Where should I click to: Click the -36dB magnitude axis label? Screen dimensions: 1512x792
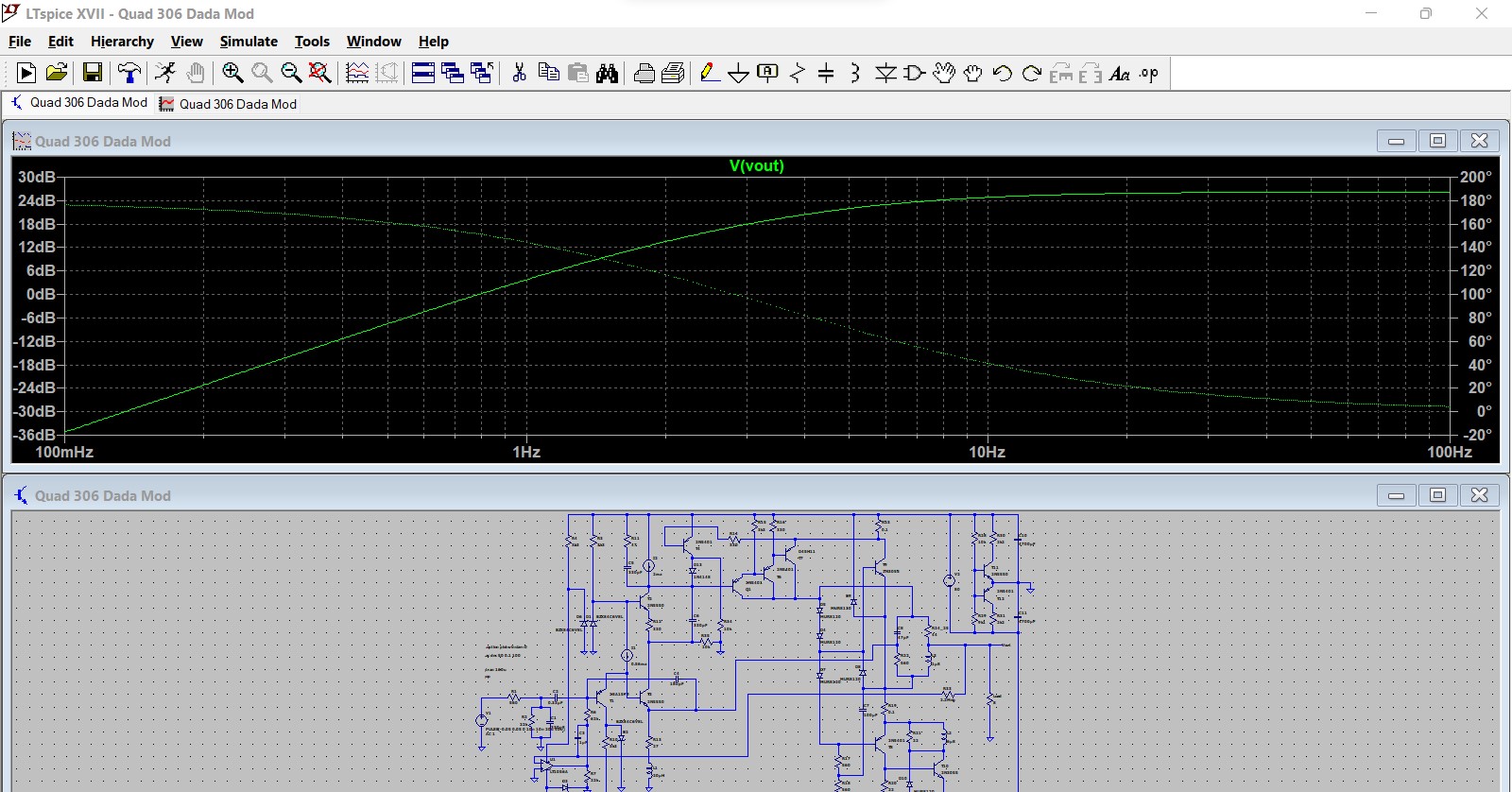pos(35,435)
